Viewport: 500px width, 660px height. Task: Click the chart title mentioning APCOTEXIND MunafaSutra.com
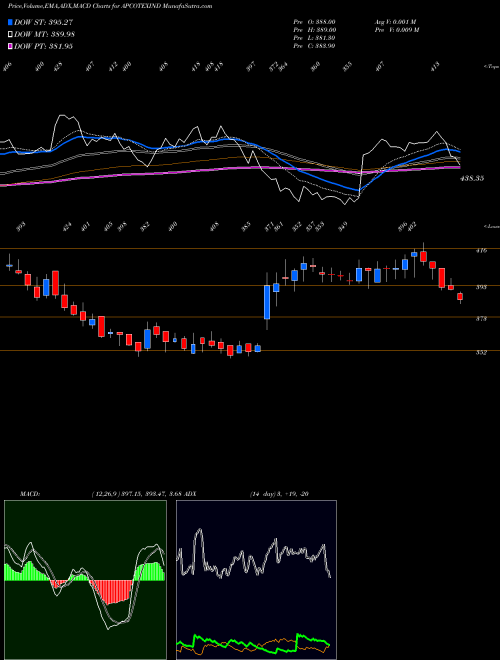(110, 6)
